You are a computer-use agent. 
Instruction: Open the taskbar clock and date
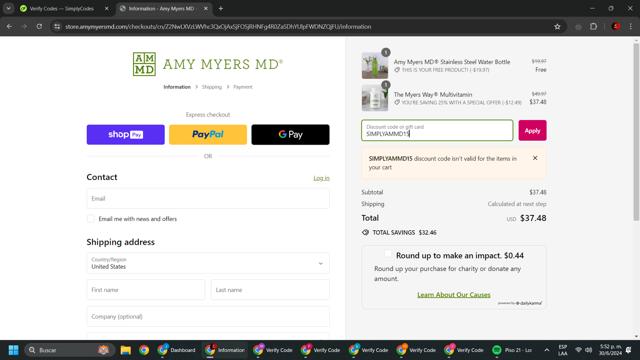pyautogui.click(x=610, y=350)
